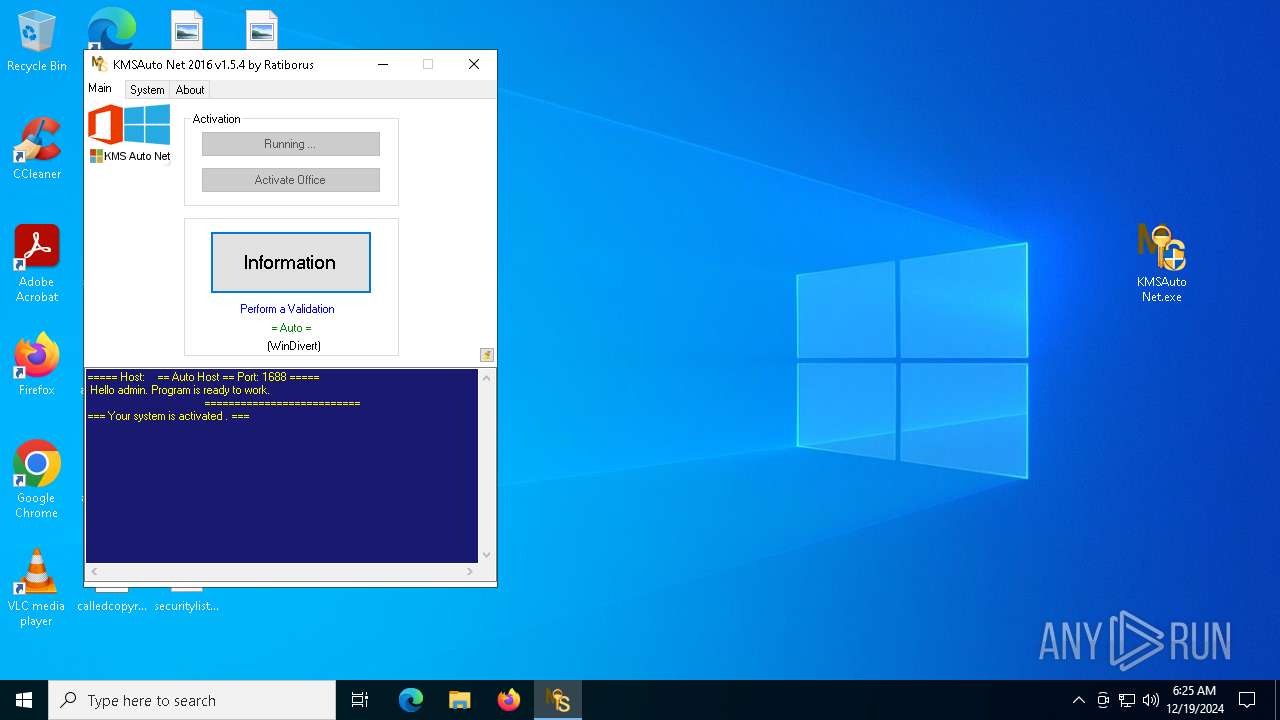Open File Explorer from the taskbar
Viewport: 1280px width, 720px height.
460,700
